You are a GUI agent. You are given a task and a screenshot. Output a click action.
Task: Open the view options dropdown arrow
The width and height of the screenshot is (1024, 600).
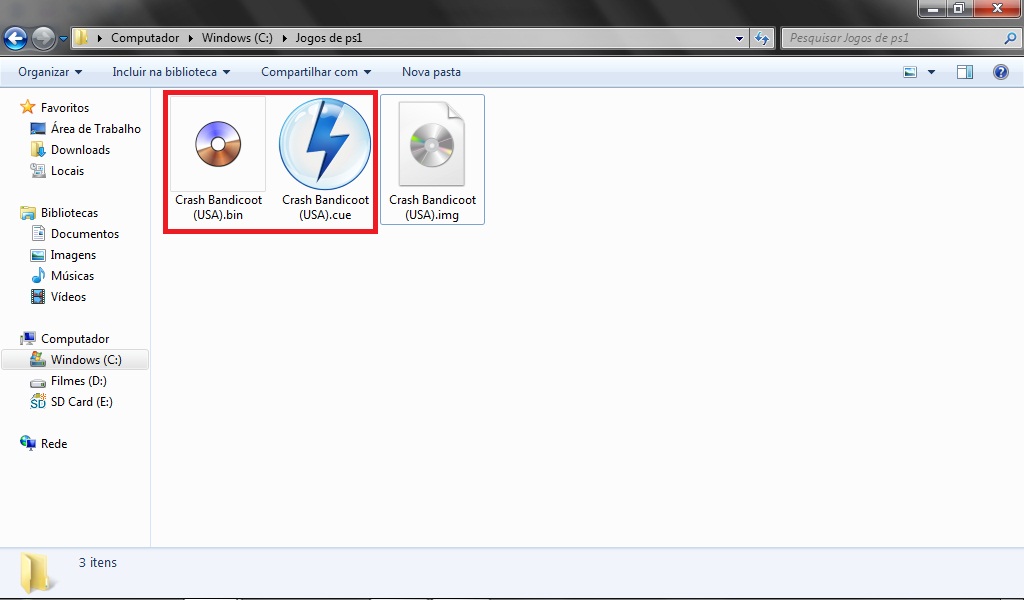coord(932,72)
